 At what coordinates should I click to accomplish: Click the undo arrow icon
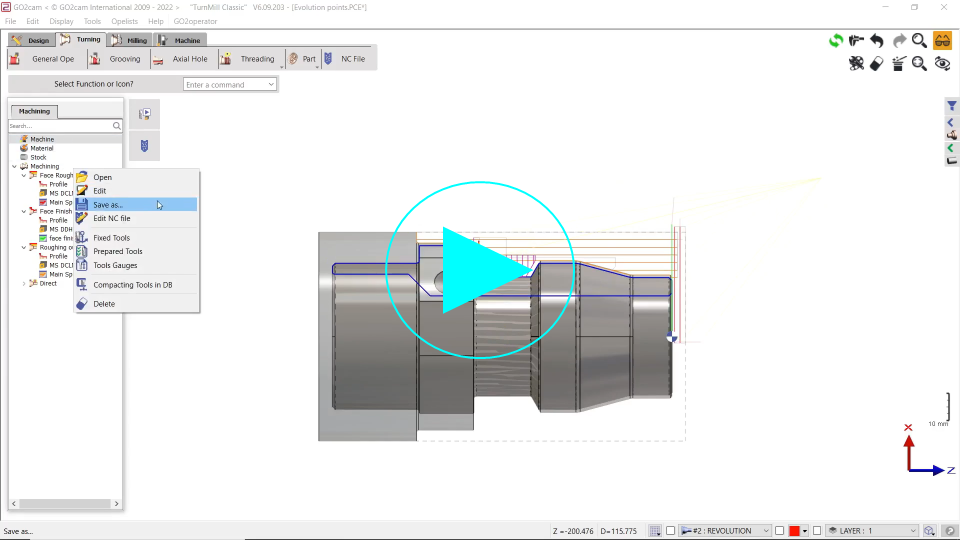[x=877, y=41]
